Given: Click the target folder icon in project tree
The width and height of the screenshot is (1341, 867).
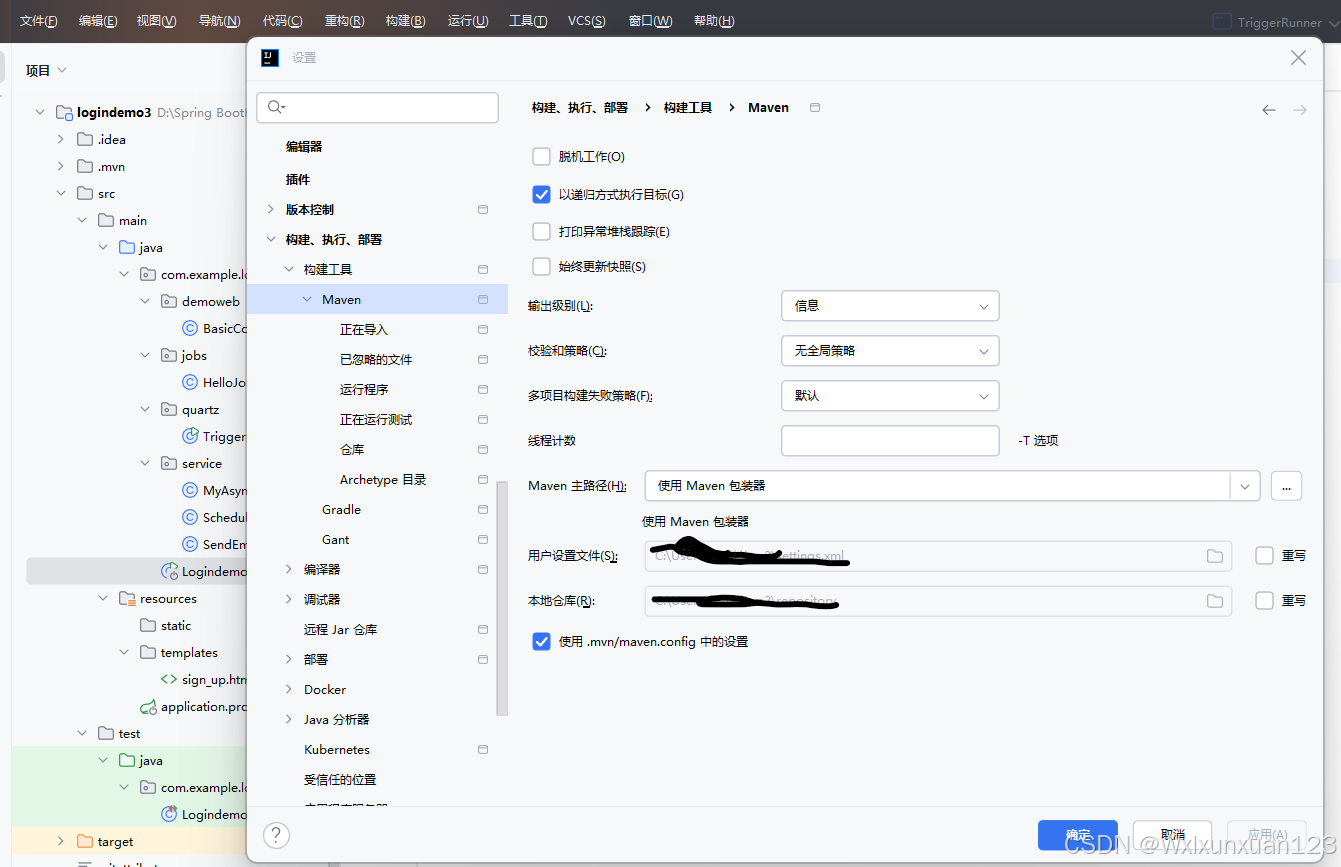Looking at the screenshot, I should (86, 842).
